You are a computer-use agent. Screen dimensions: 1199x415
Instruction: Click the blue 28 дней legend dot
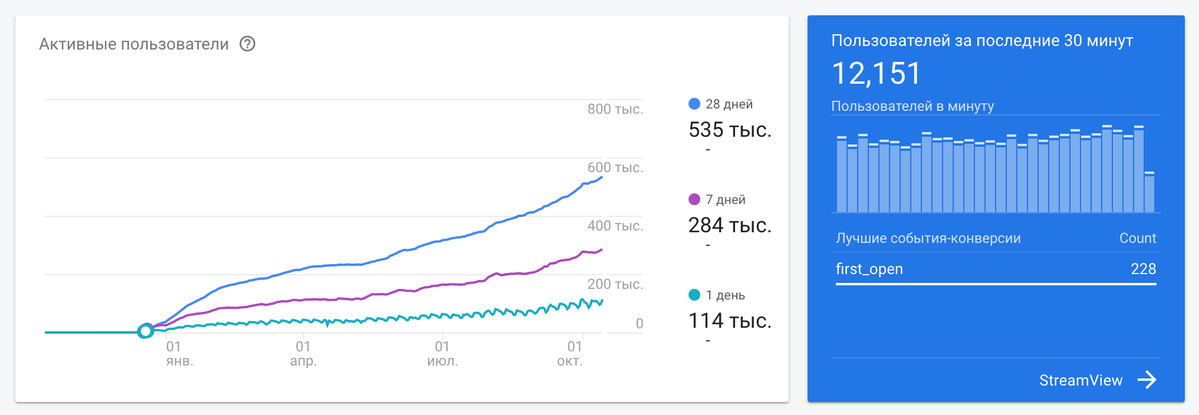point(694,104)
